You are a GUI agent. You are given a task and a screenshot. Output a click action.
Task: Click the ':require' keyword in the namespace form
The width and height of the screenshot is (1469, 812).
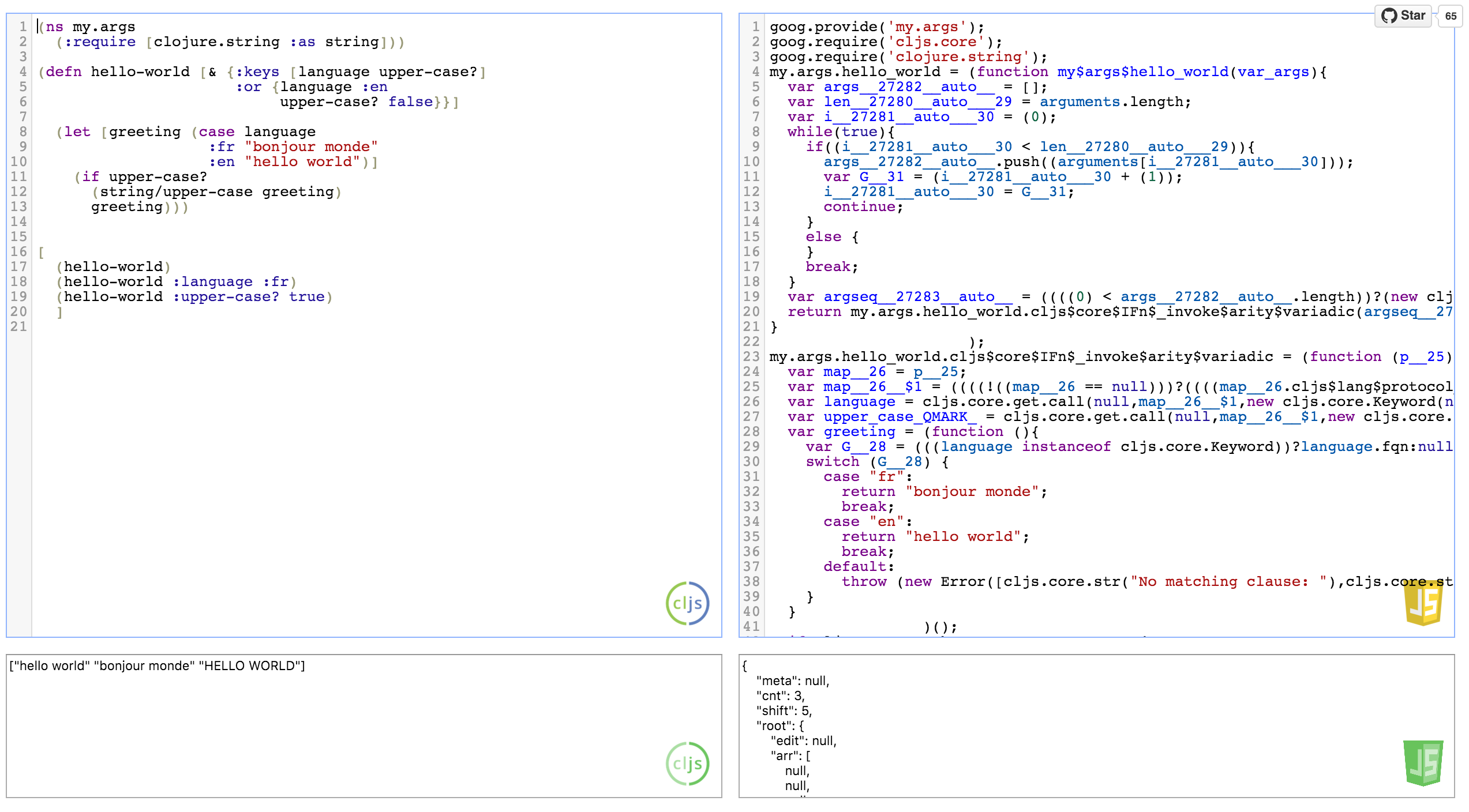[100, 42]
